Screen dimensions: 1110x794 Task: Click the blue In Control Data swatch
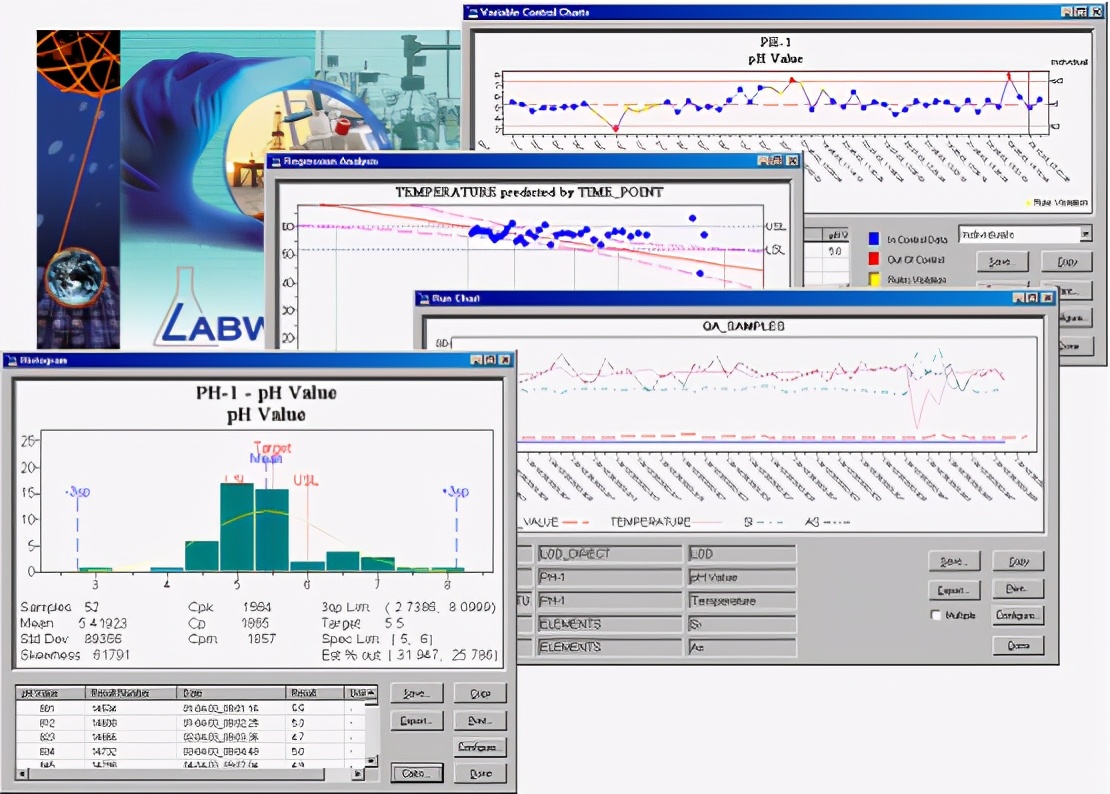tap(874, 239)
